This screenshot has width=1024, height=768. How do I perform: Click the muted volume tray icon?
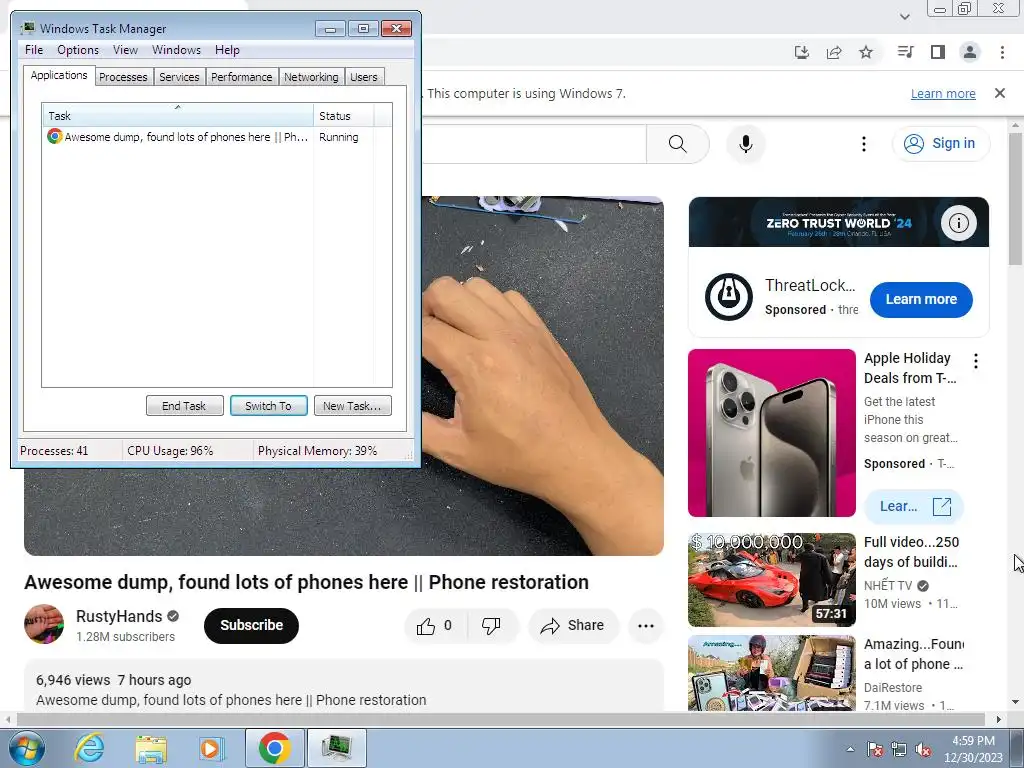click(923, 750)
